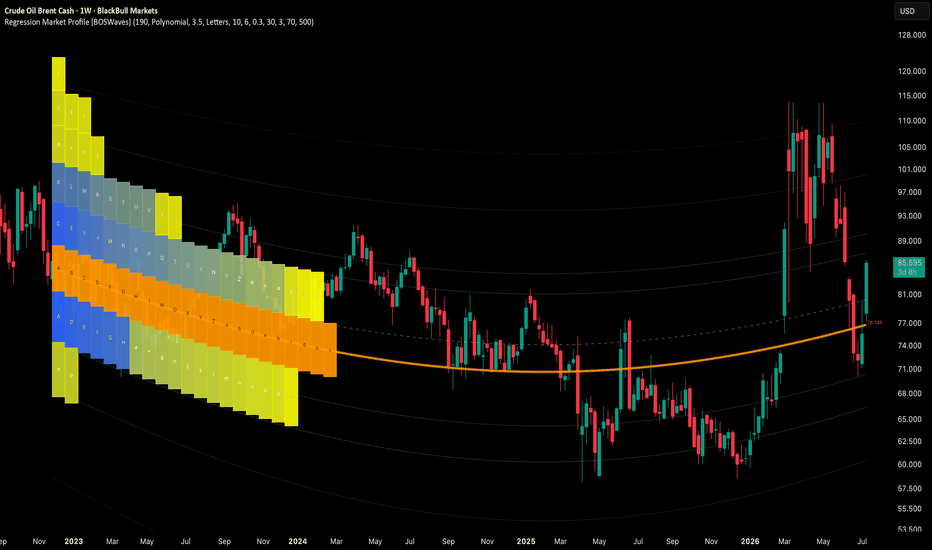Click the 60.000 price scale label
932x550 pixels.
tap(910, 464)
